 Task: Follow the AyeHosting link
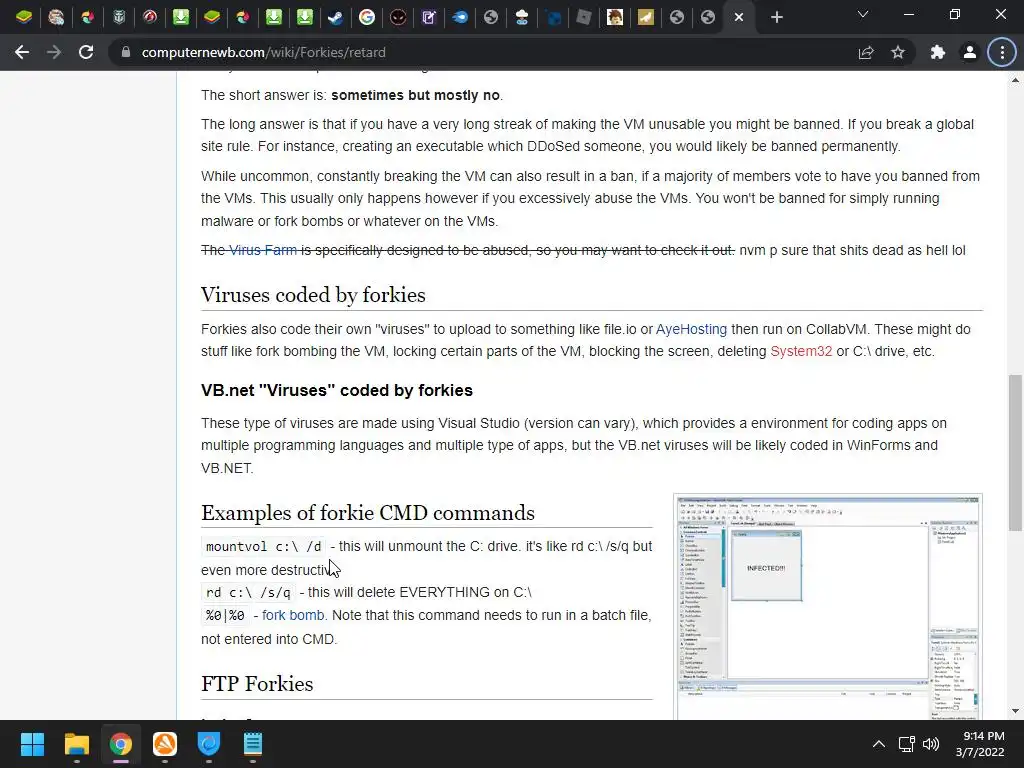(691, 329)
